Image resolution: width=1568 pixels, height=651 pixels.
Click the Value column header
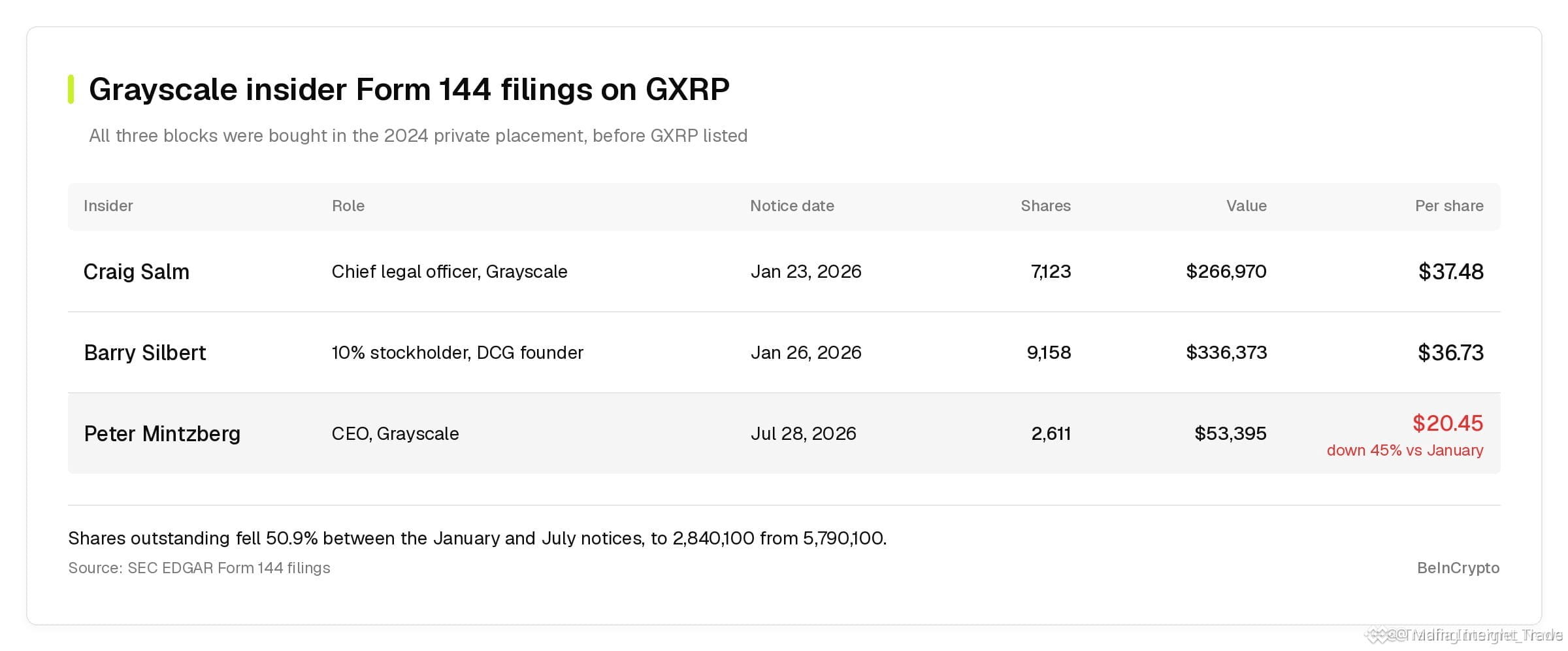(x=1246, y=206)
